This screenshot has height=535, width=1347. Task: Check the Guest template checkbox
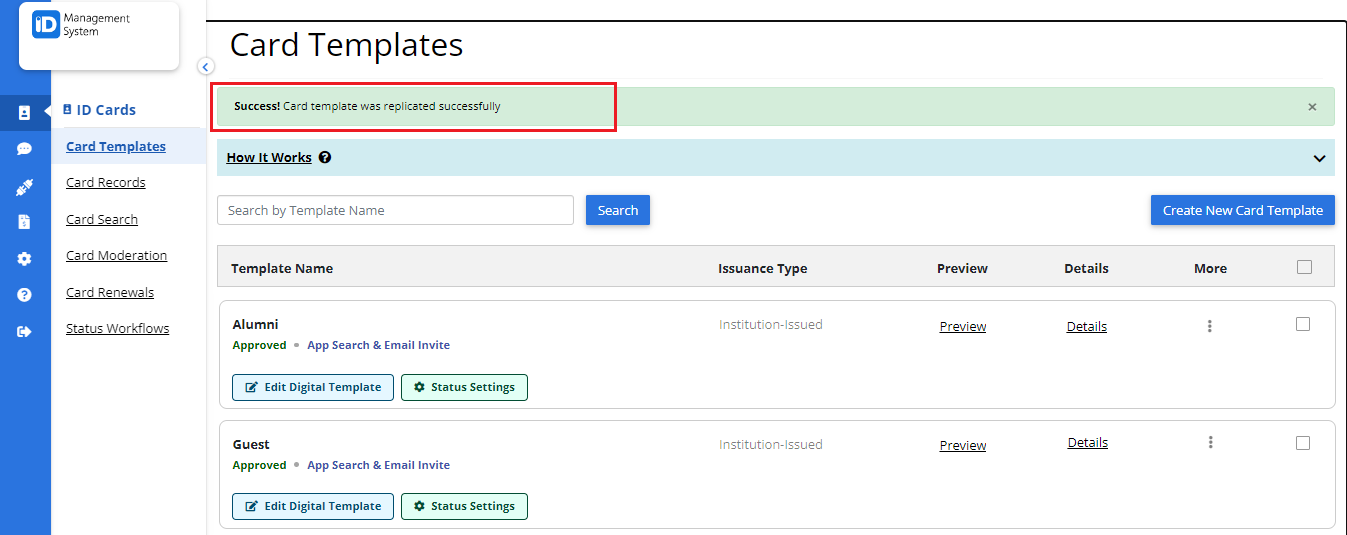tap(1303, 443)
